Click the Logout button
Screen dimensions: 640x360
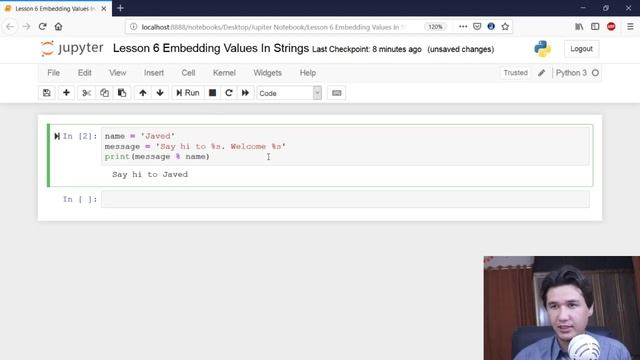tap(581, 49)
